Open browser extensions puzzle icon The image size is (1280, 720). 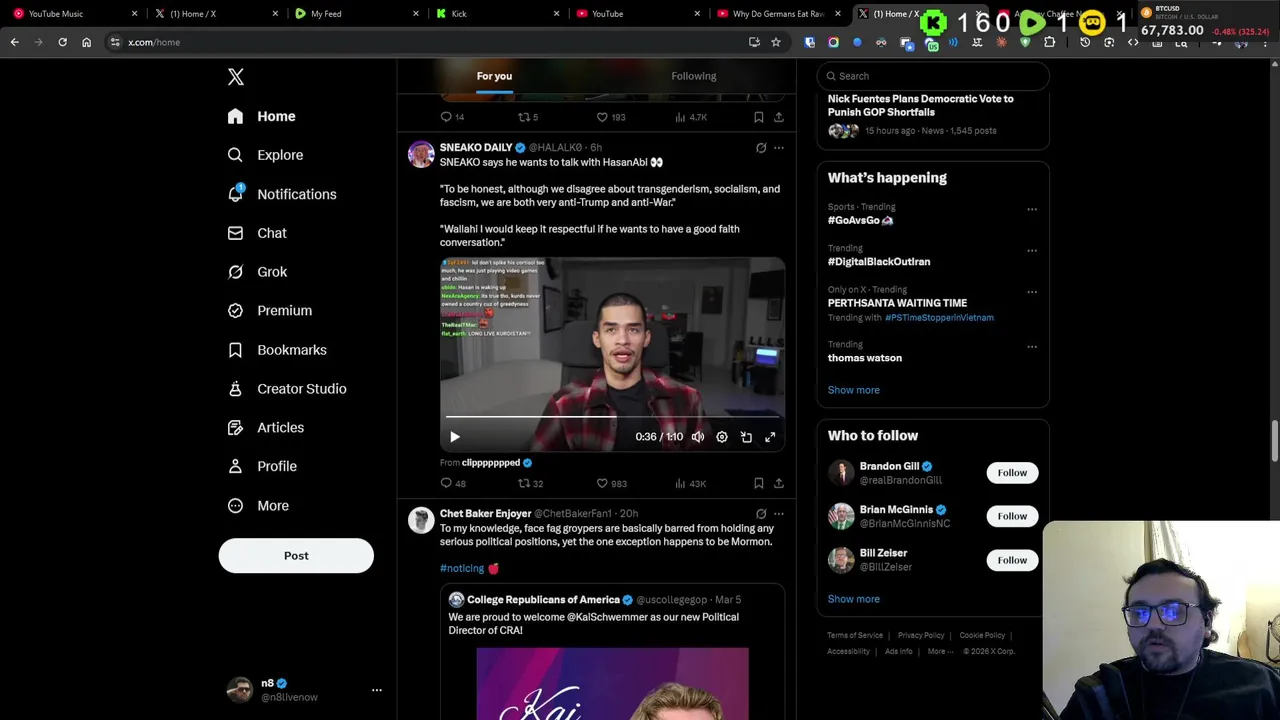click(x=1049, y=42)
